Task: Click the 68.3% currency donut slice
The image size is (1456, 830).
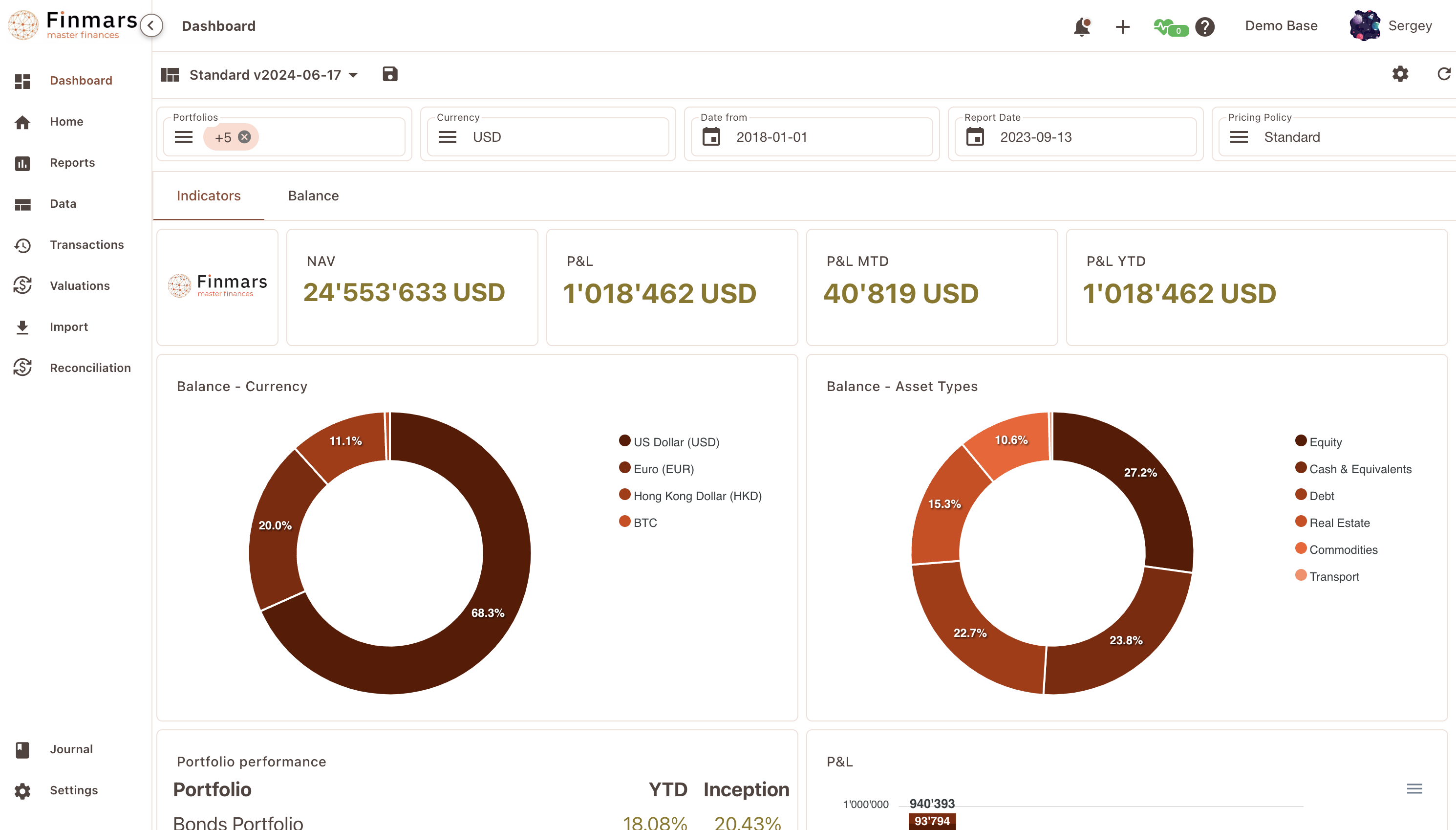Action: coord(488,613)
